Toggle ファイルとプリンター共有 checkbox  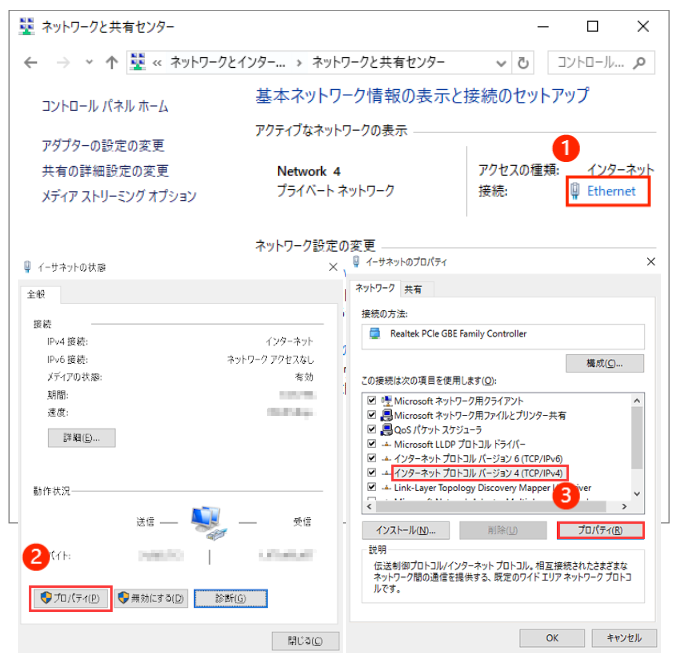[x=372, y=415]
